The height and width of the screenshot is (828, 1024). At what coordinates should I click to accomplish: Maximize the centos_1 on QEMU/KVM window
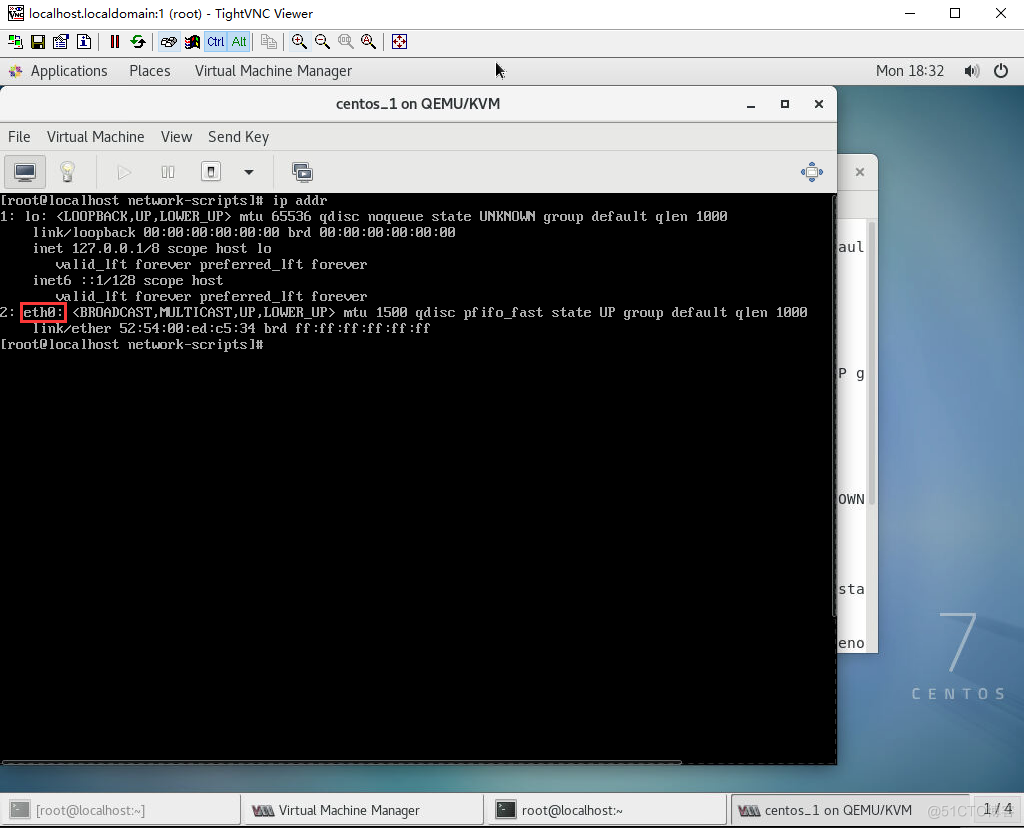tap(785, 104)
